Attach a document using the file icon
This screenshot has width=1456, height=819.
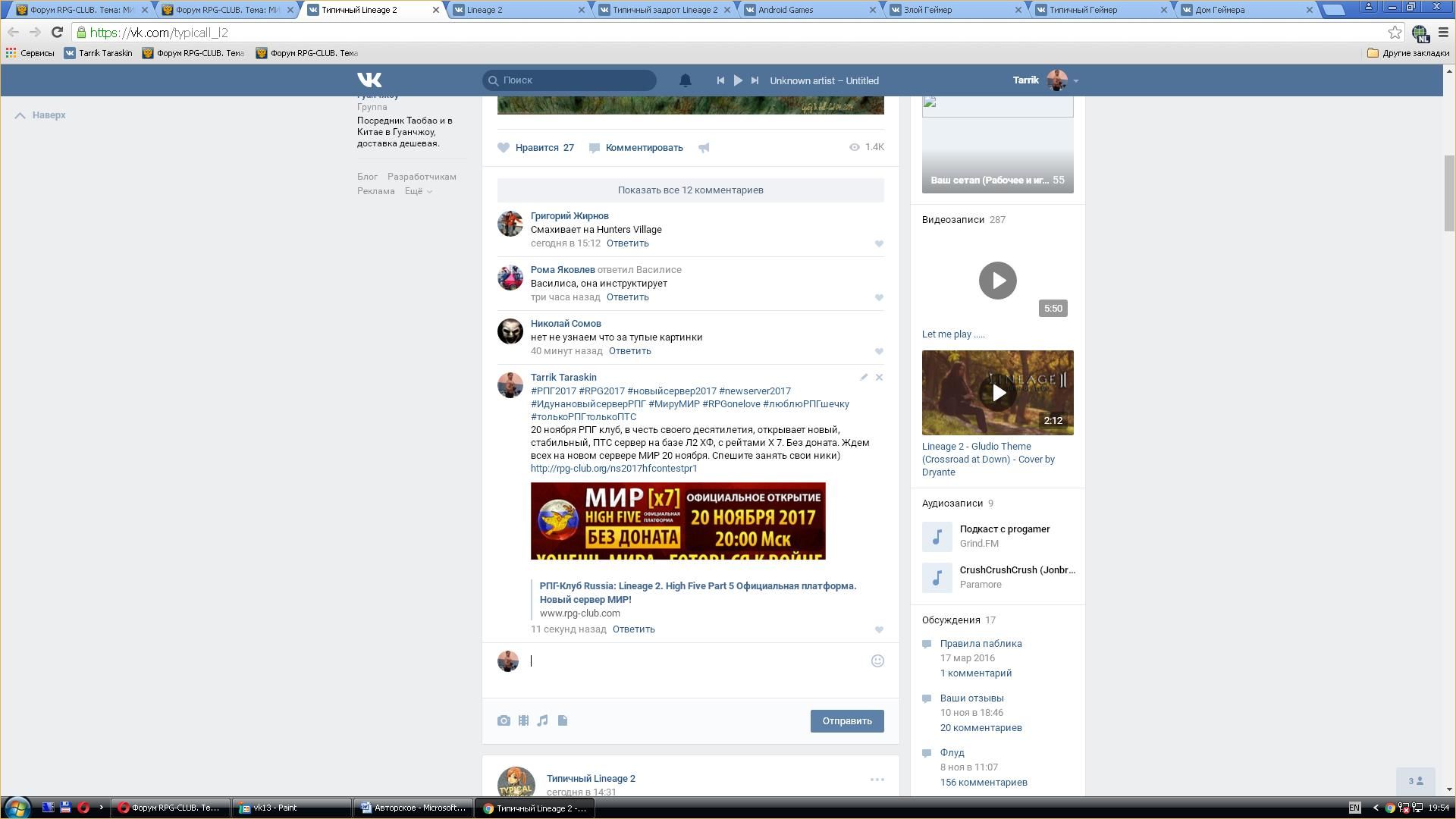tap(563, 721)
